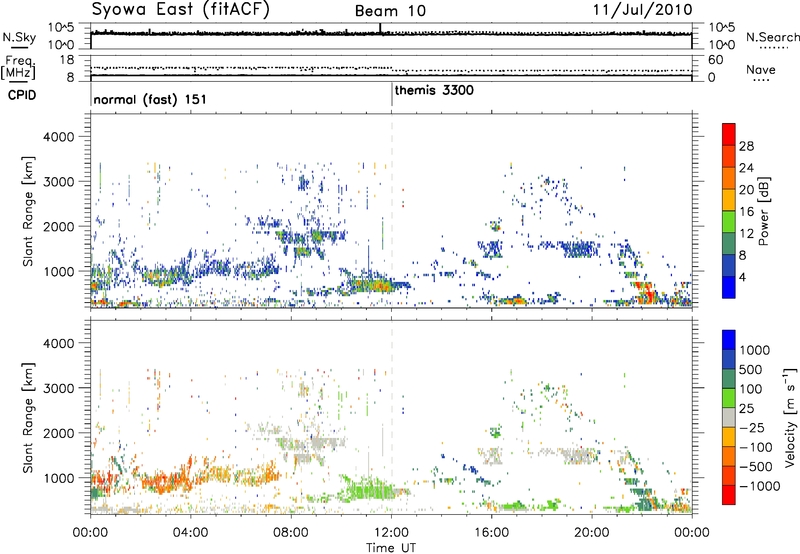Viewport: 800px width, 554px height.
Task: Select the '12' value on Power color bar
Action: (746, 234)
